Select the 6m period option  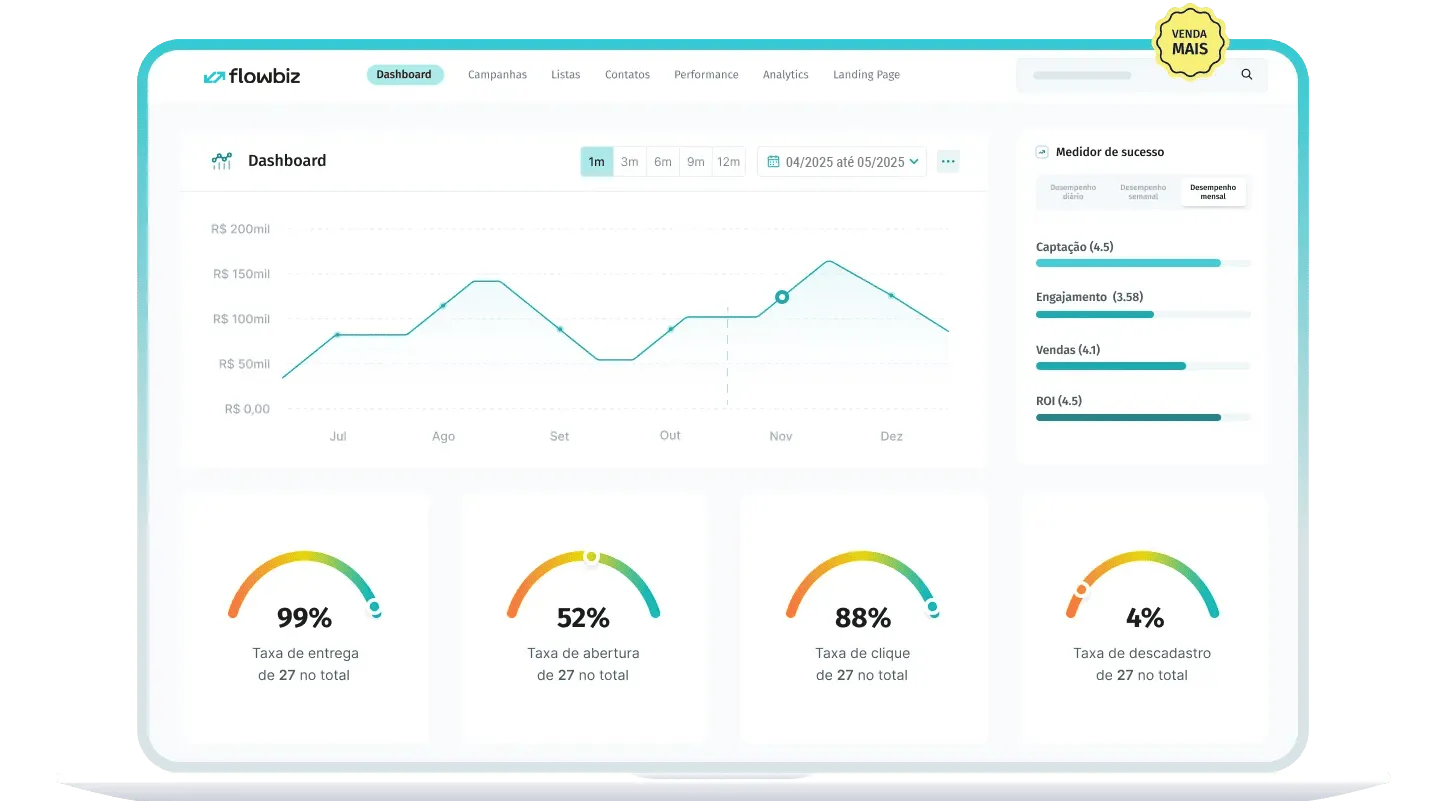point(663,161)
